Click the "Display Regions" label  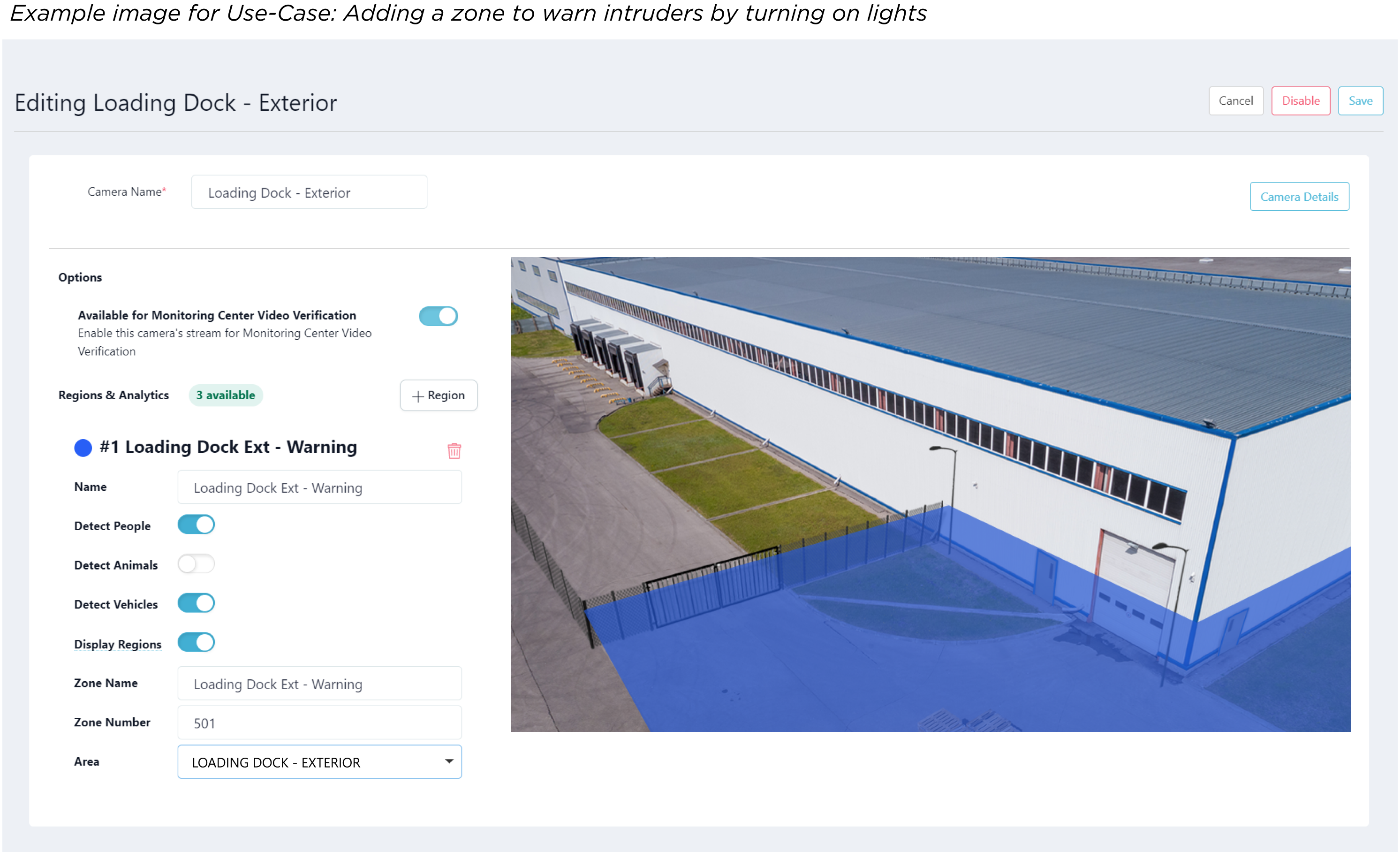click(118, 644)
